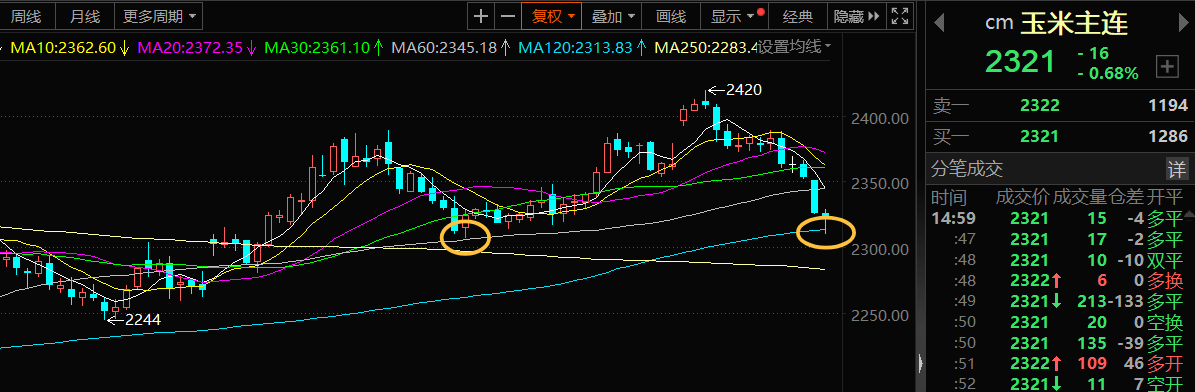Open the 显示 display options menu
The image size is (1195, 392).
[x=733, y=16]
